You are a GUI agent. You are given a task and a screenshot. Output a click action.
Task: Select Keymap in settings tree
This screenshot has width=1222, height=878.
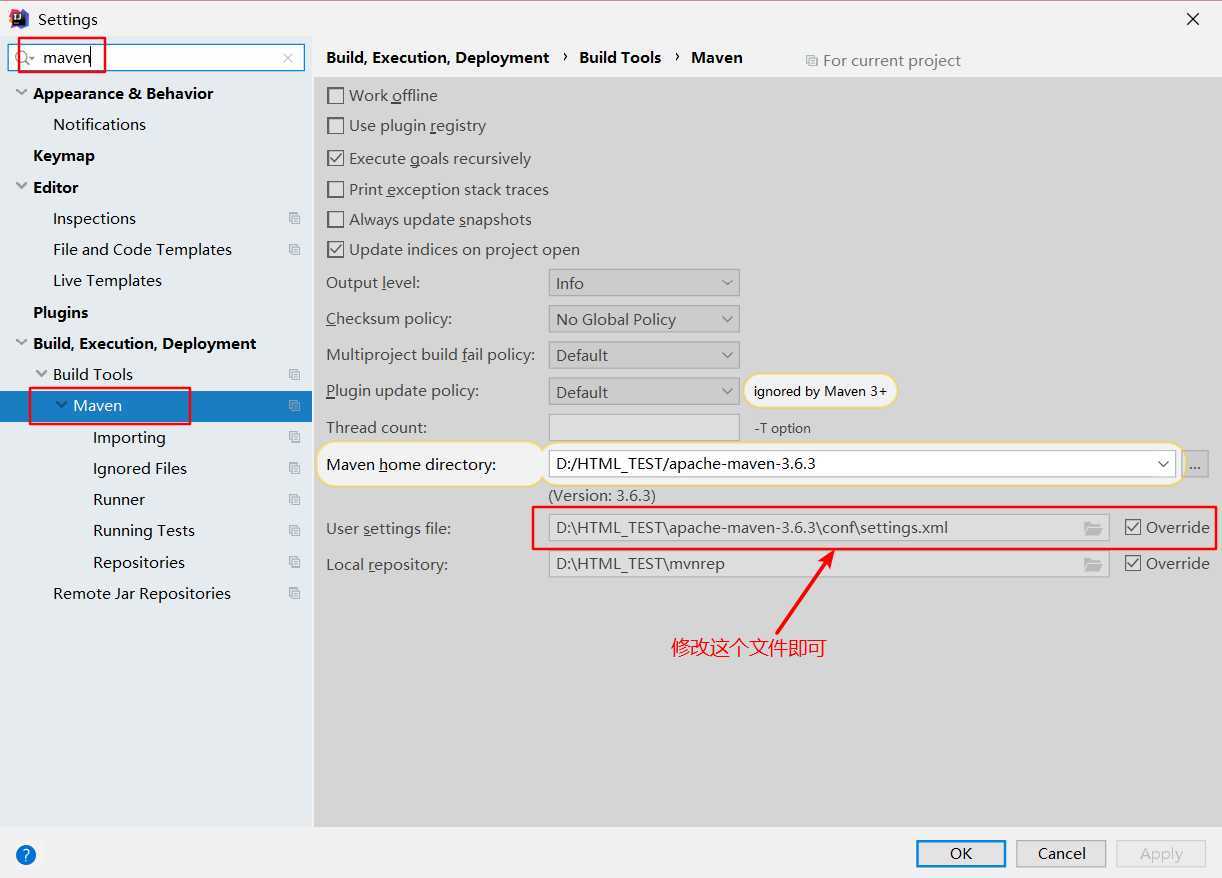point(64,156)
